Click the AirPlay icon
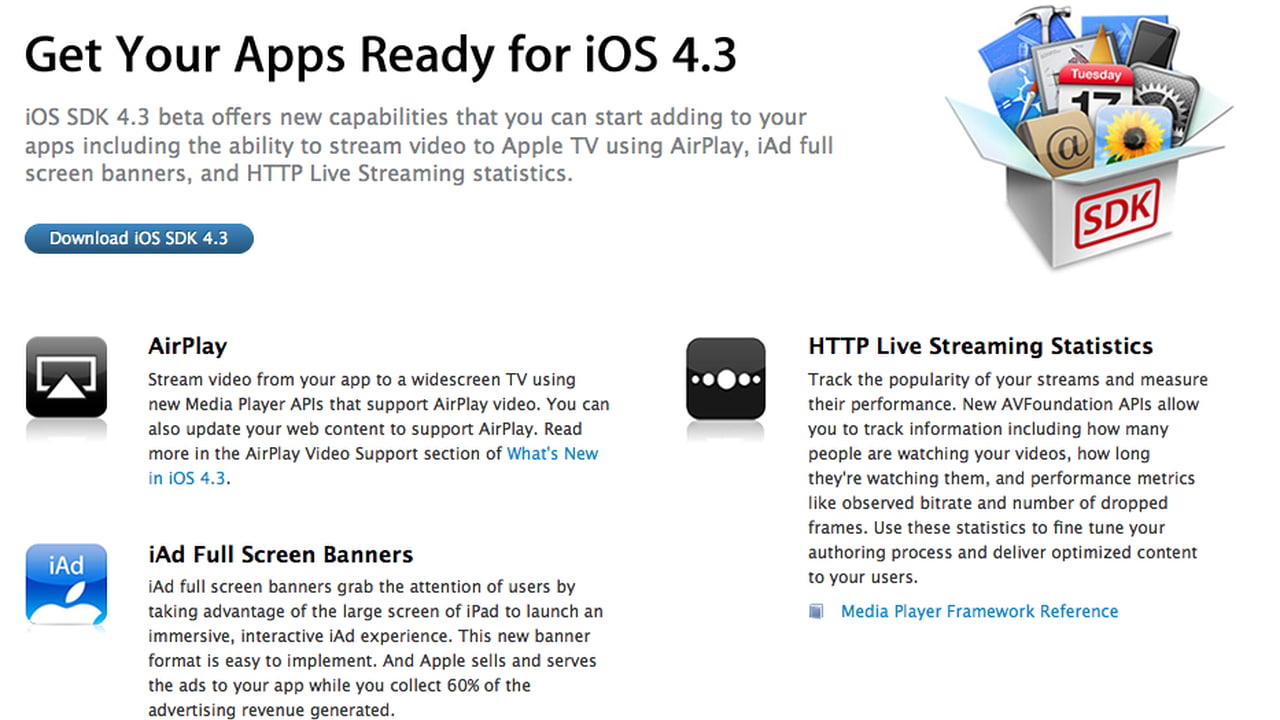The height and width of the screenshot is (720, 1280). [x=66, y=377]
